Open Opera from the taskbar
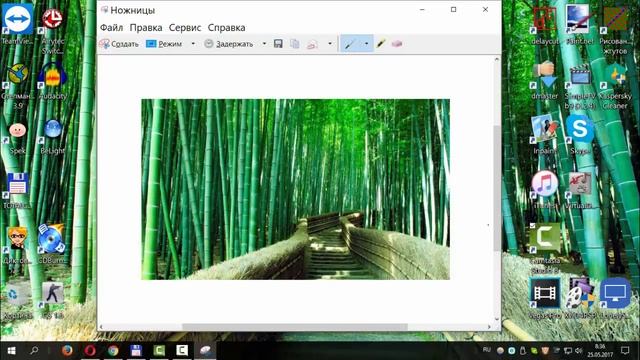This screenshot has width=640, height=360. 90,351
